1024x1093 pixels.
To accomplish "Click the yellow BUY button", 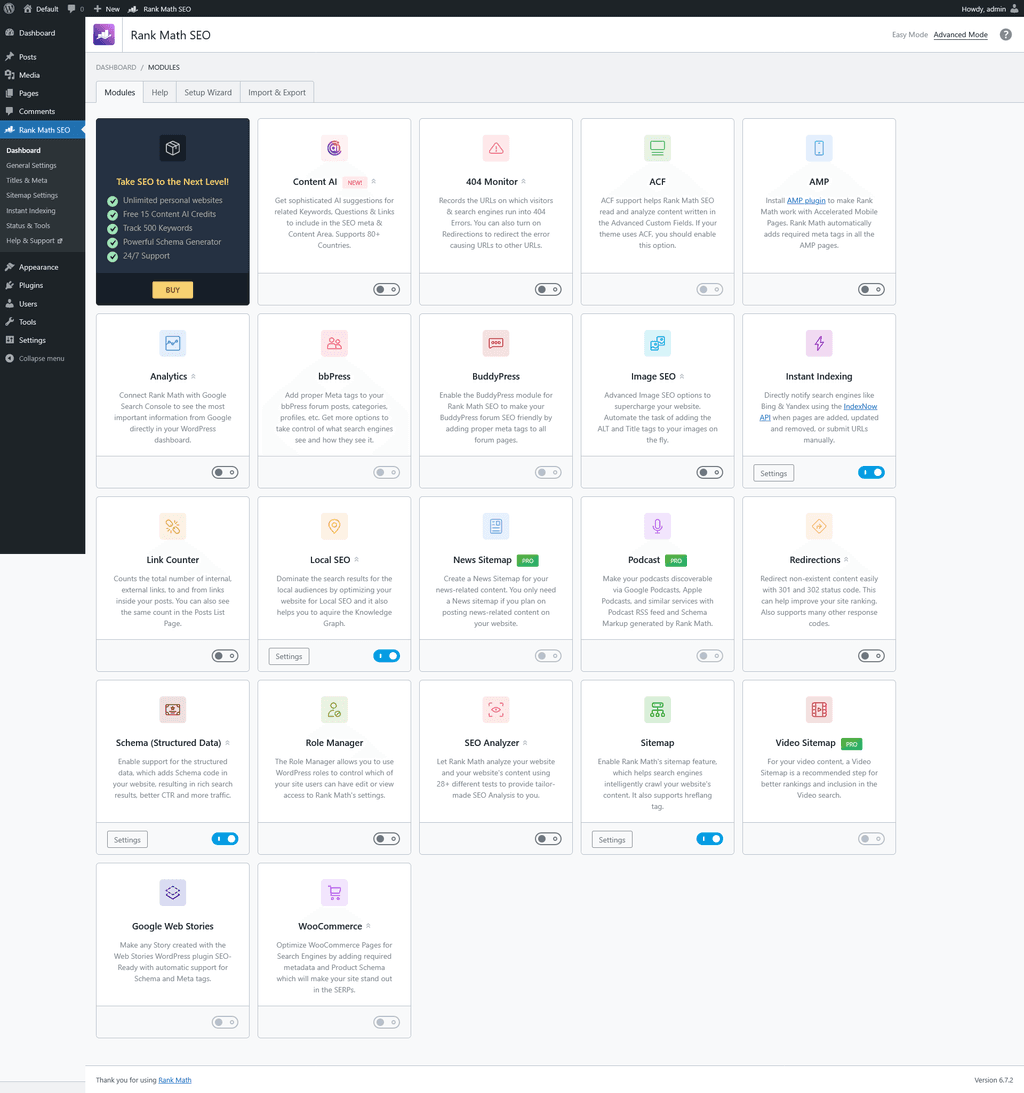I will (x=173, y=290).
